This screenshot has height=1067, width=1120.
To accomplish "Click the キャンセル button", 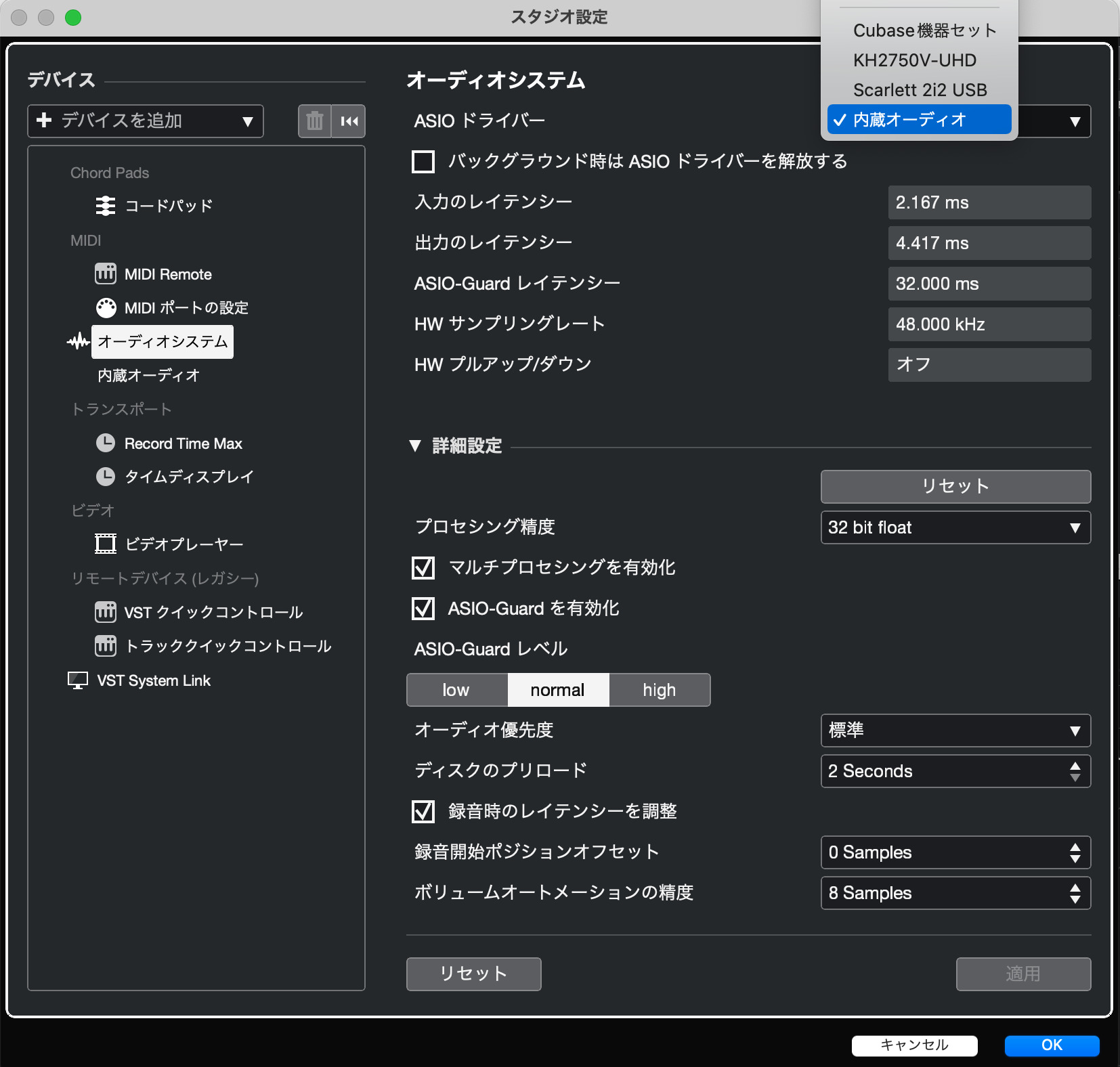I will click(x=914, y=1045).
